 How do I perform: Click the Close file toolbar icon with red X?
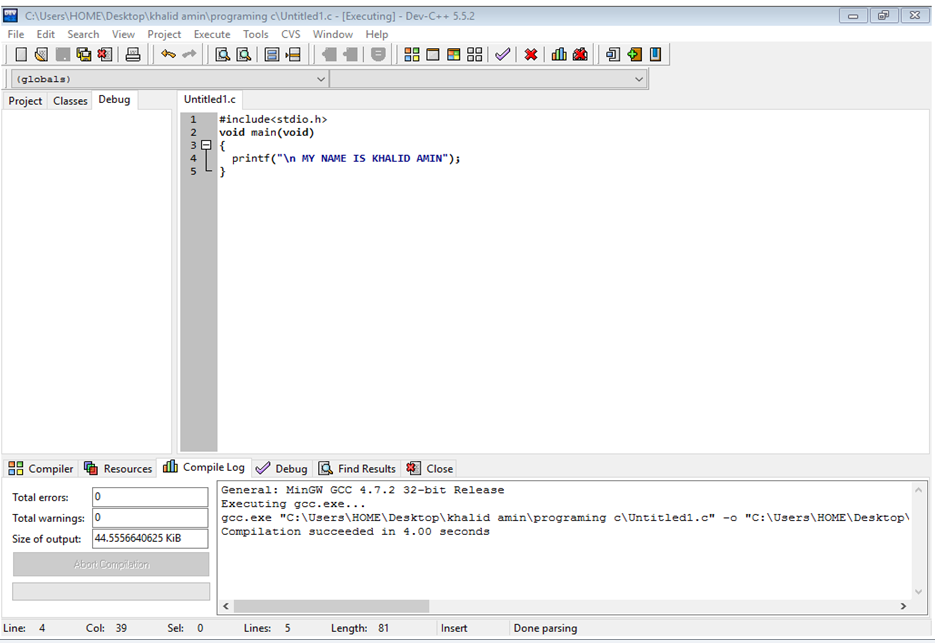click(x=105, y=55)
